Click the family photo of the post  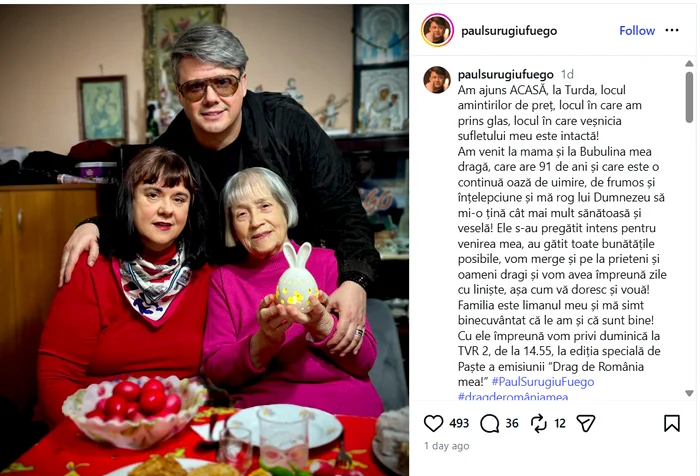[204, 240]
